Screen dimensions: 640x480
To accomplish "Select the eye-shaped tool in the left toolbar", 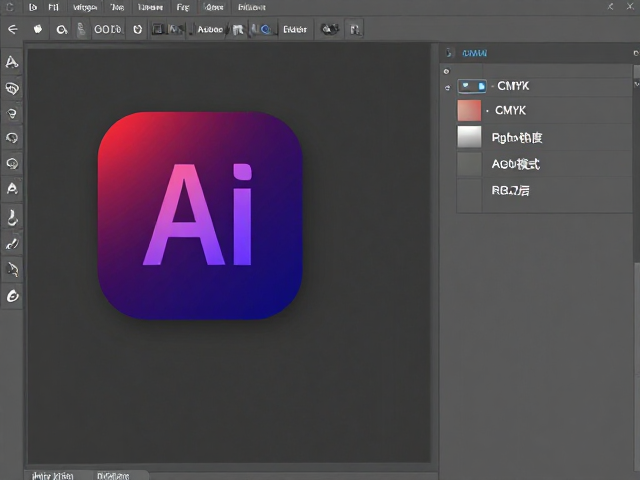I will (x=12, y=88).
